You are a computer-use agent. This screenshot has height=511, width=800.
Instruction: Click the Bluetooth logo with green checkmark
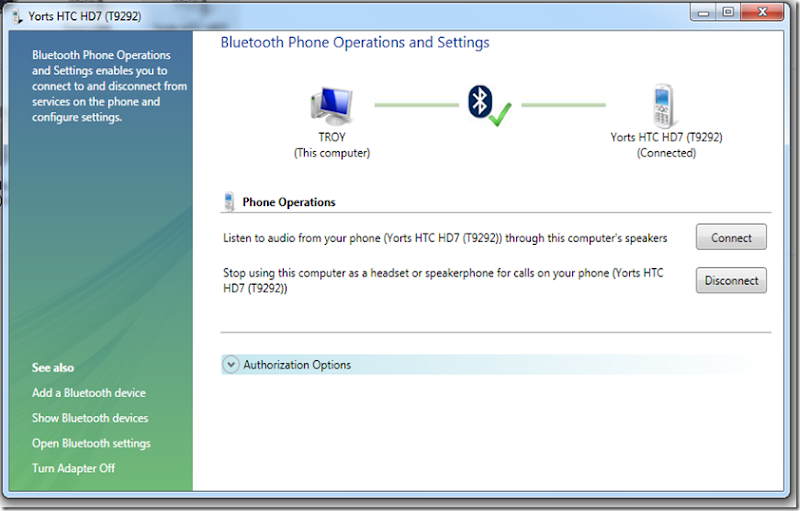[489, 106]
